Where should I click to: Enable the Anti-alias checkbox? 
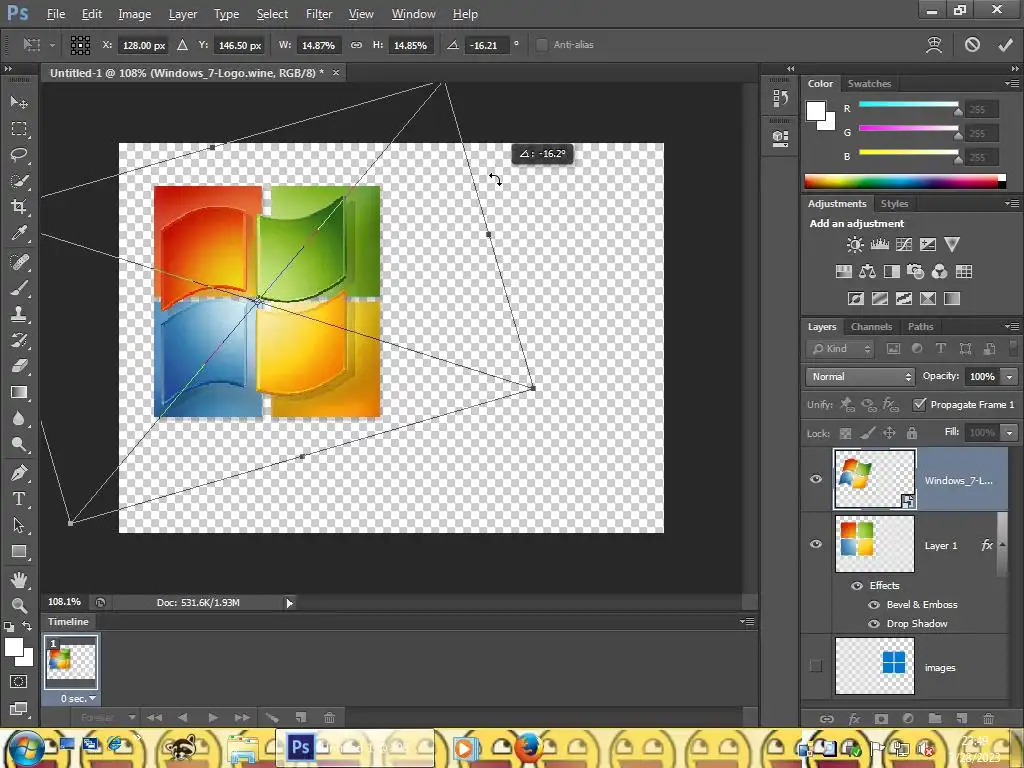[x=541, y=45]
